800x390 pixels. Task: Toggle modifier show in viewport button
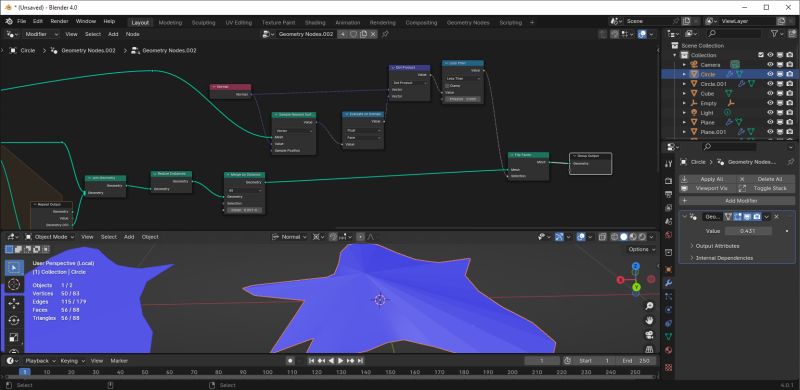[x=747, y=216]
